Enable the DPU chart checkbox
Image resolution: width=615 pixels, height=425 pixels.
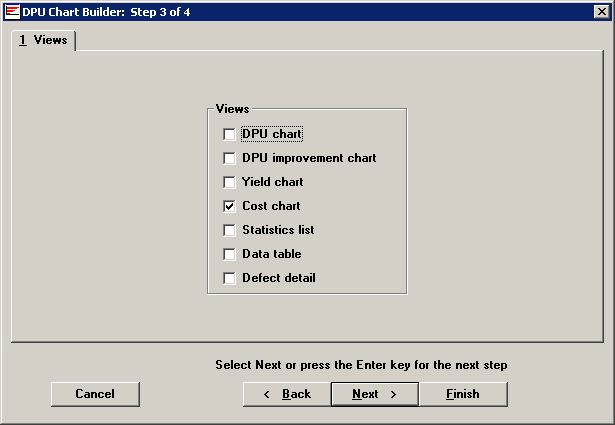coord(230,134)
